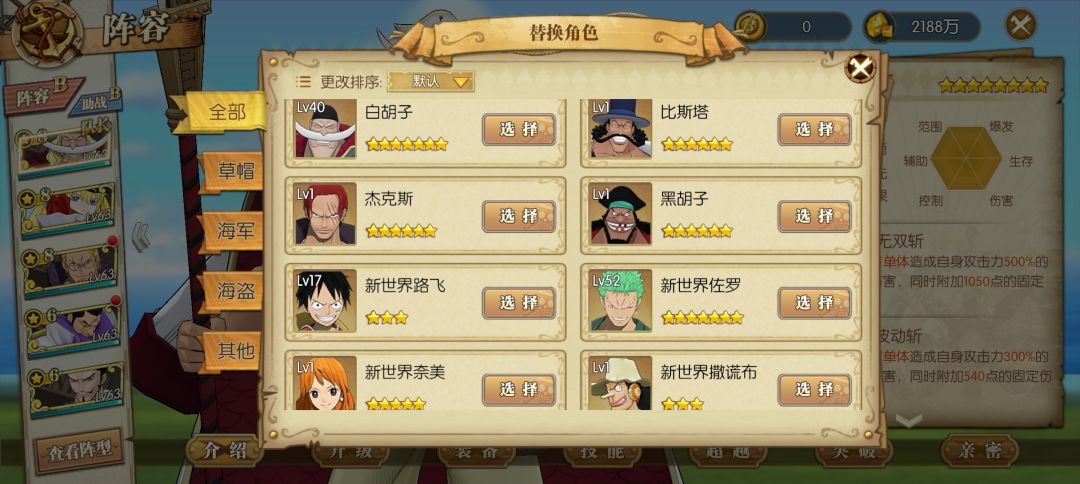Image resolution: width=1080 pixels, height=484 pixels.
Task: Click 新世界路飞 Luffy portrait icon
Action: [x=325, y=301]
